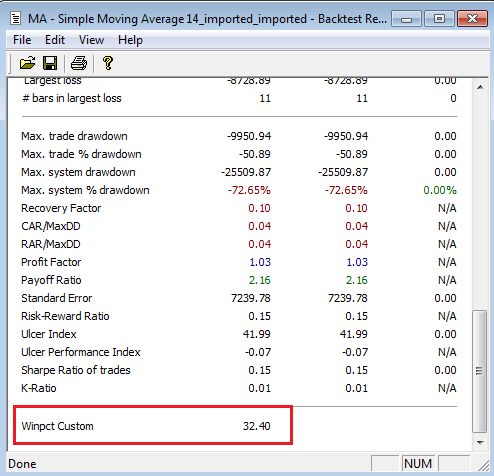Click the '# bars in largest loss' label
The height and width of the screenshot is (476, 494).
[x=72, y=98]
